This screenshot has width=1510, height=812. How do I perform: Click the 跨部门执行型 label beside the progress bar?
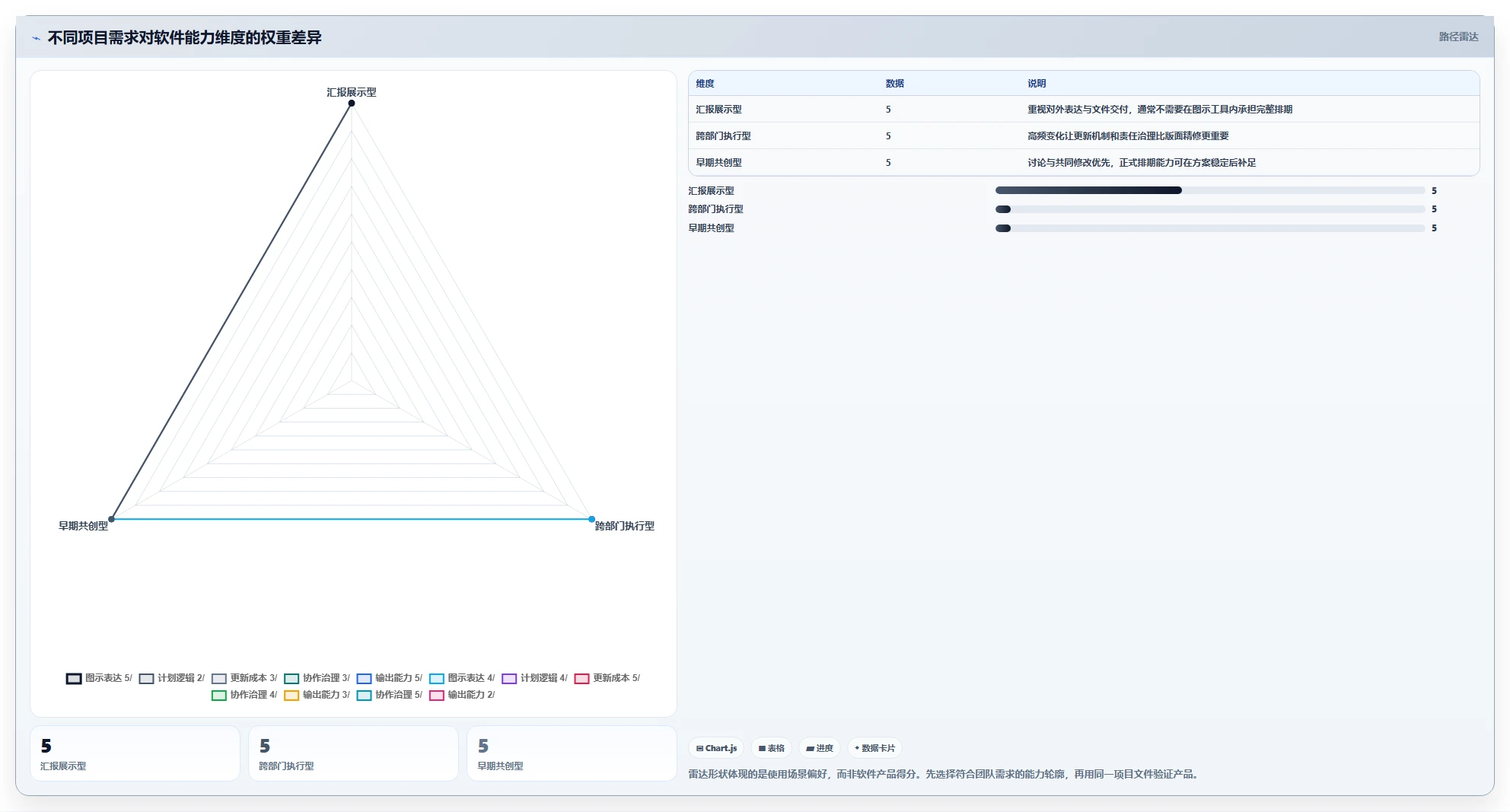coord(715,209)
